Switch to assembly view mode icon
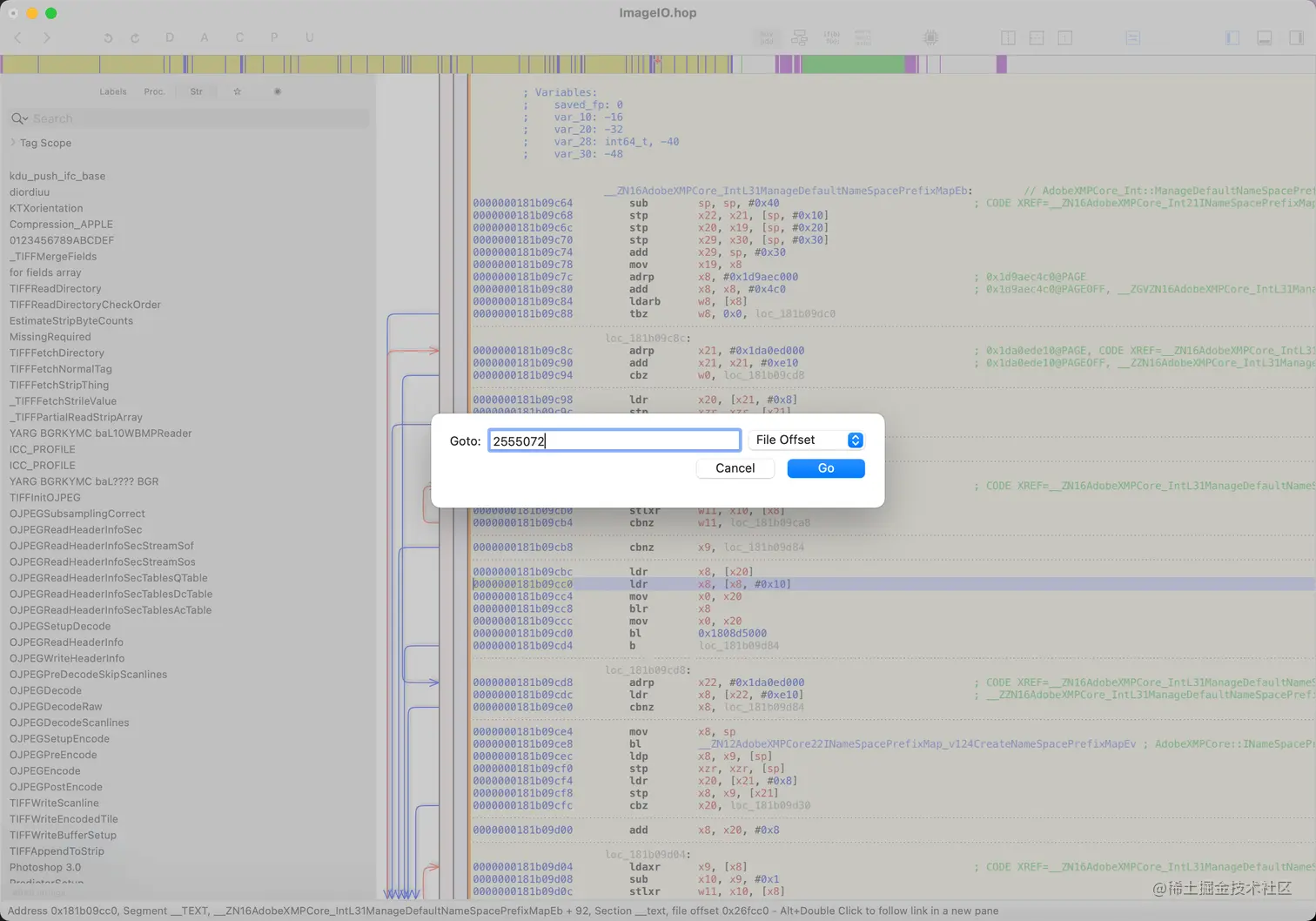Image resolution: width=1316 pixels, height=921 pixels. click(767, 37)
